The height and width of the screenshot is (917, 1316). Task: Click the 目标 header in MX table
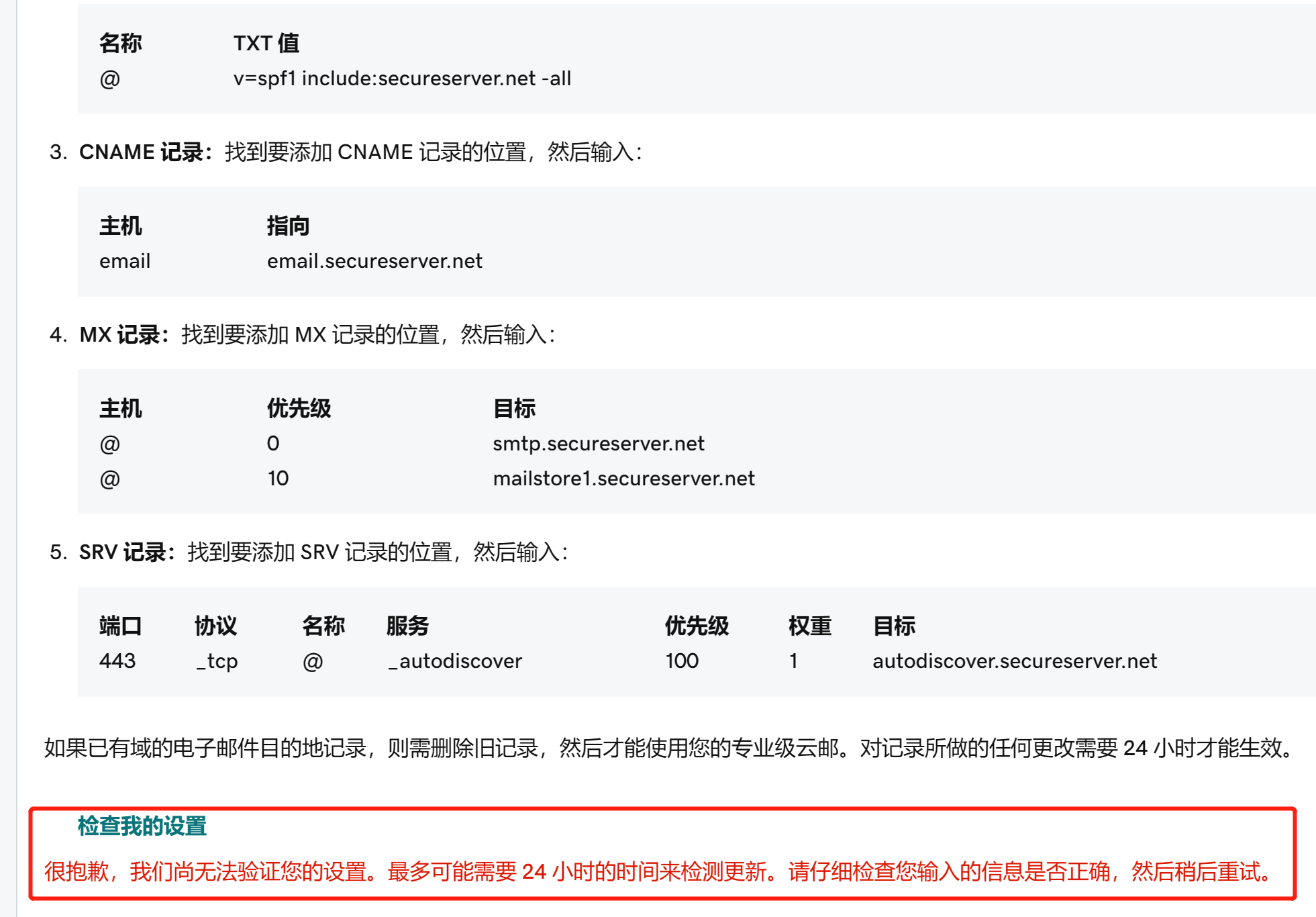(x=514, y=408)
